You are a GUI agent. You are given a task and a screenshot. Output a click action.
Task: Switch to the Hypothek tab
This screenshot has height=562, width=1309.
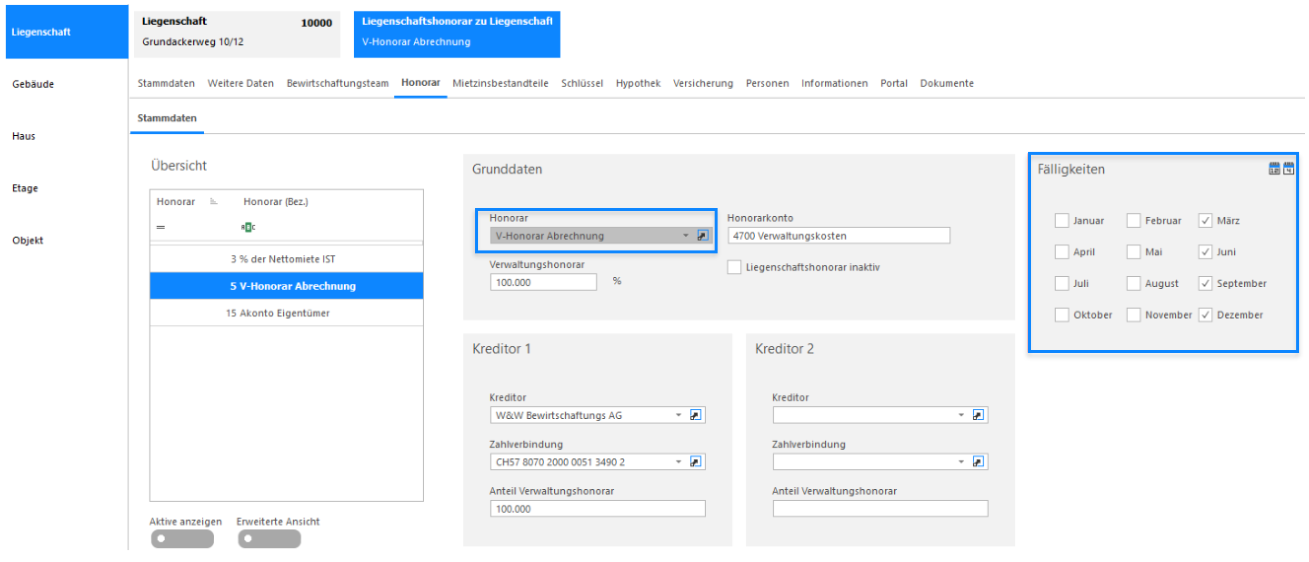[x=638, y=84]
